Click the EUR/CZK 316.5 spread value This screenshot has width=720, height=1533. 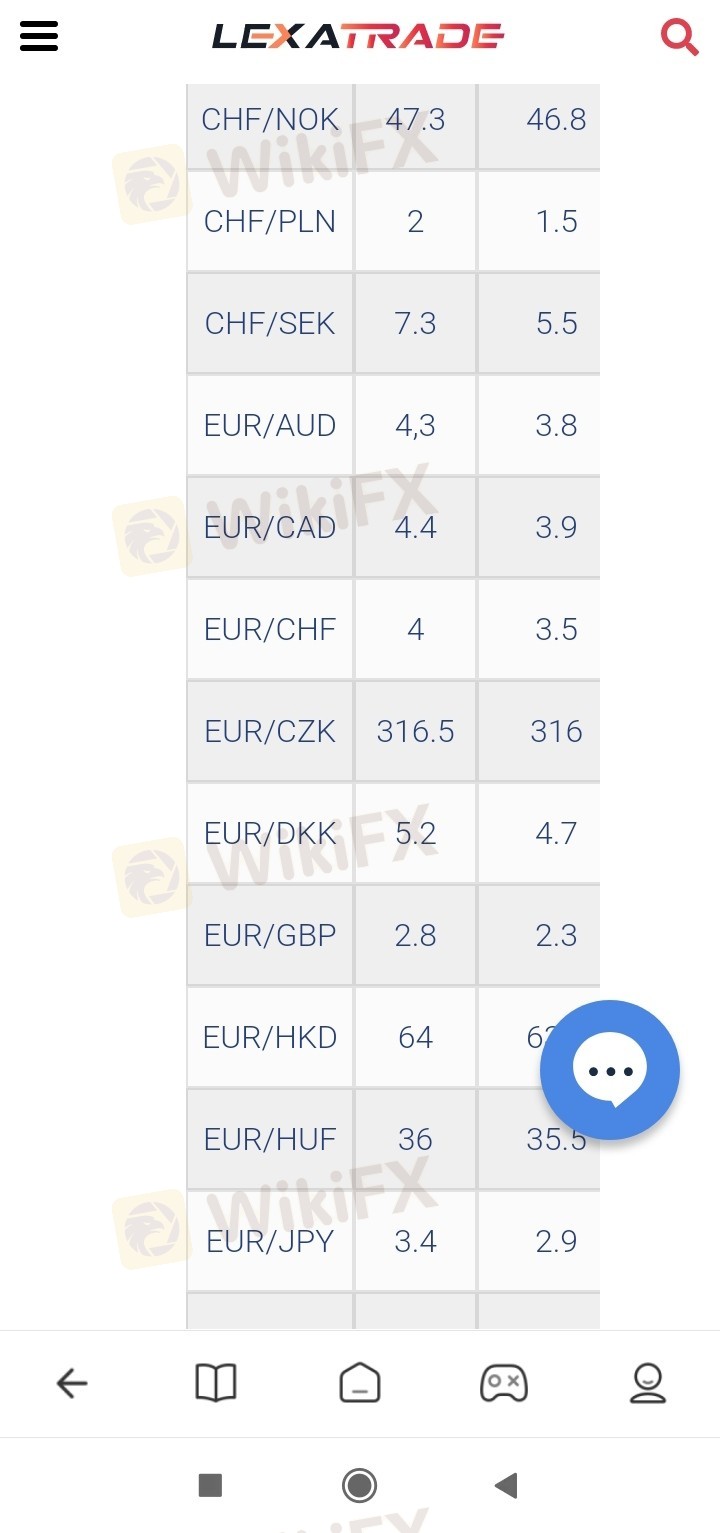coord(416,732)
